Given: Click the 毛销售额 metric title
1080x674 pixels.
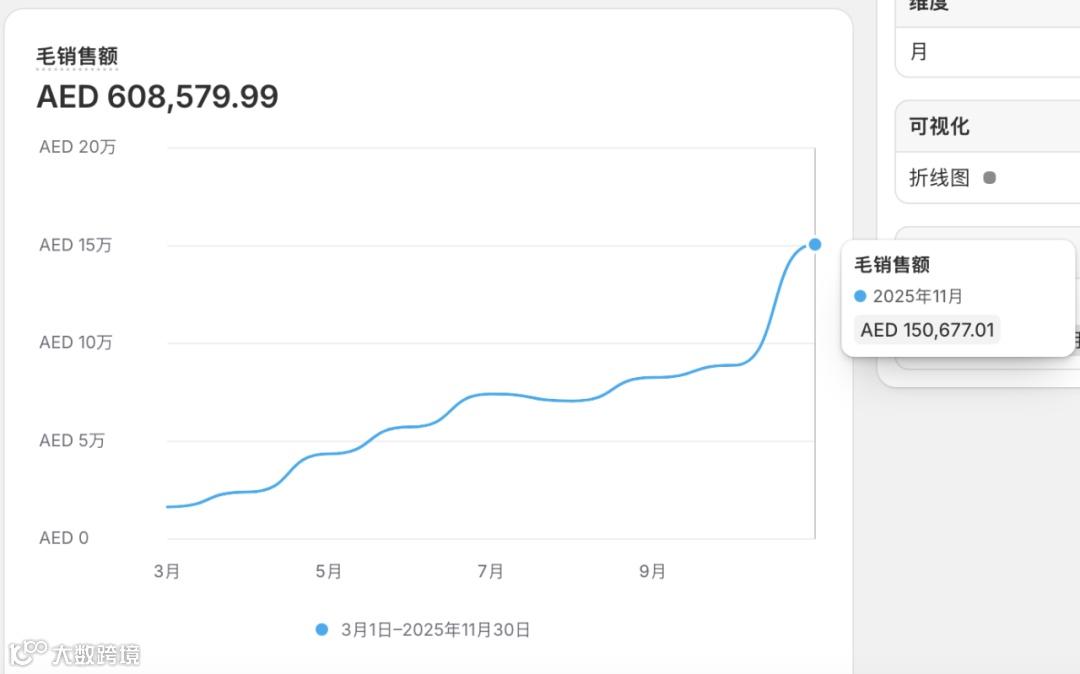Looking at the screenshot, I should (77, 56).
